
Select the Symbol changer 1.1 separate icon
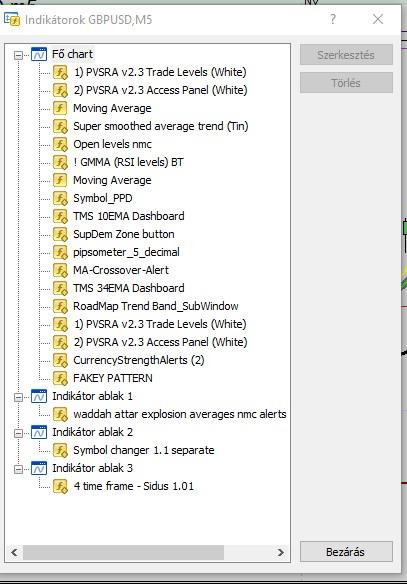click(60, 450)
